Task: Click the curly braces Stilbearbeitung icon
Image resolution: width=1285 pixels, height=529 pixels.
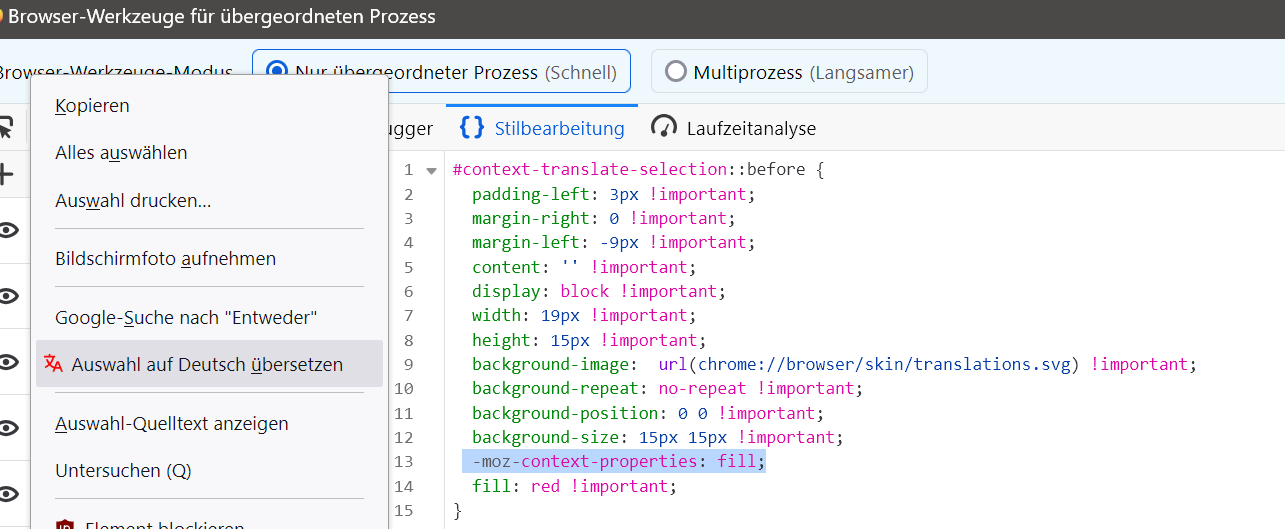Action: pos(471,128)
